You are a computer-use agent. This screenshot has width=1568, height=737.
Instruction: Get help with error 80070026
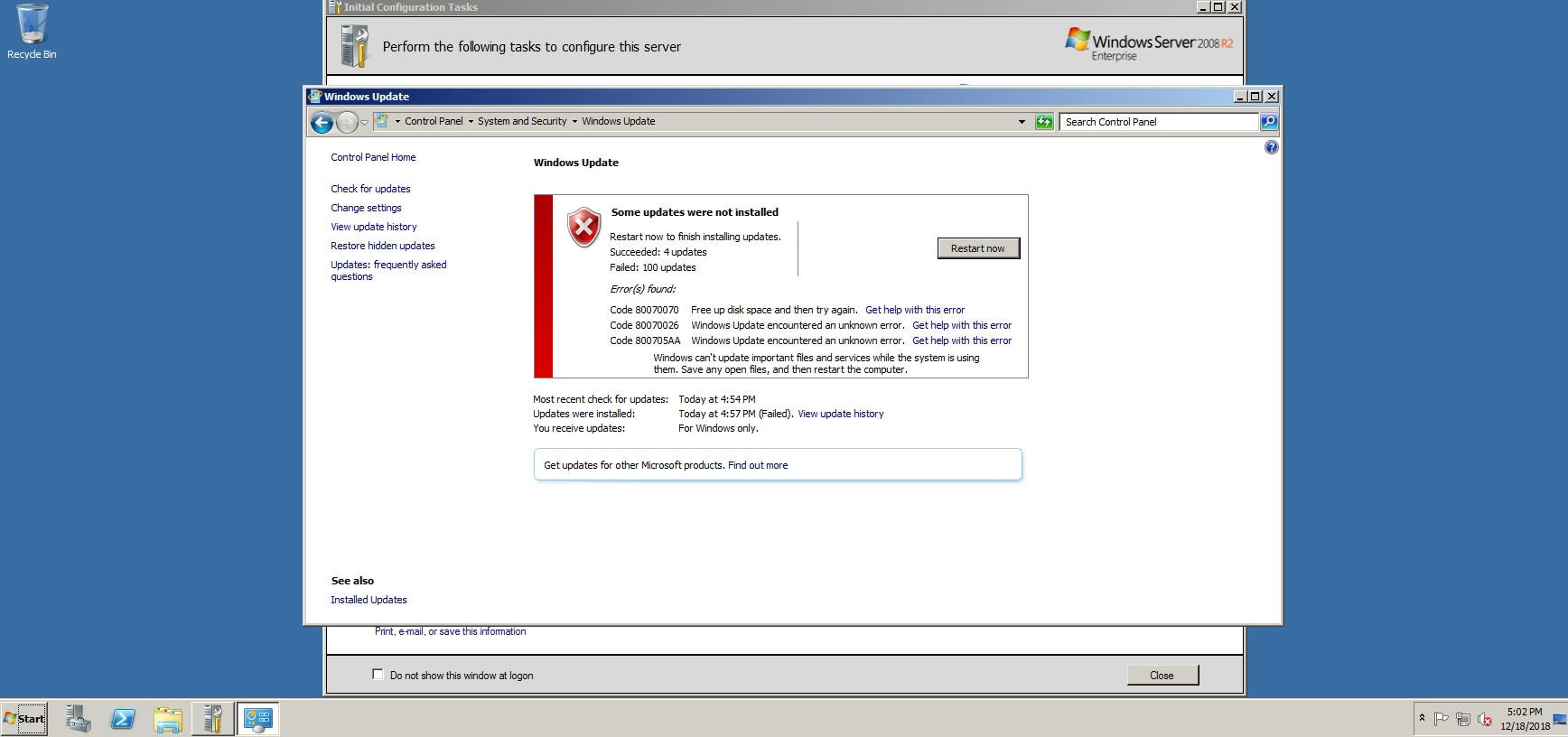(x=962, y=325)
